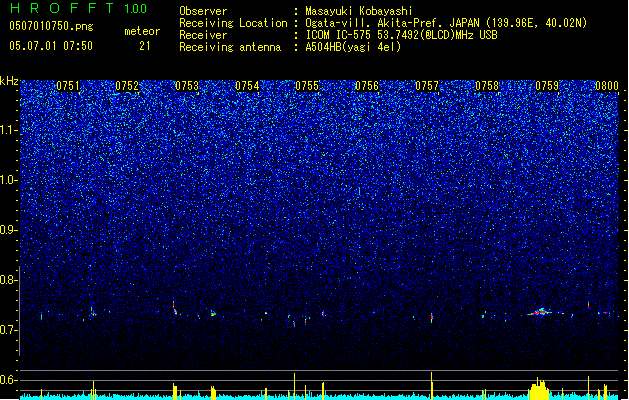Click the 0753 time marker
Screen dimensions: 629x400
[x=187, y=86]
